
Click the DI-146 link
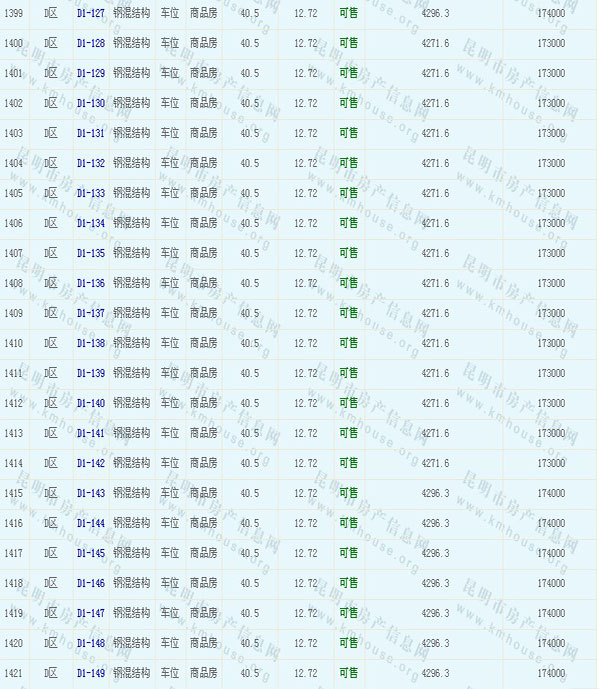coord(90,583)
